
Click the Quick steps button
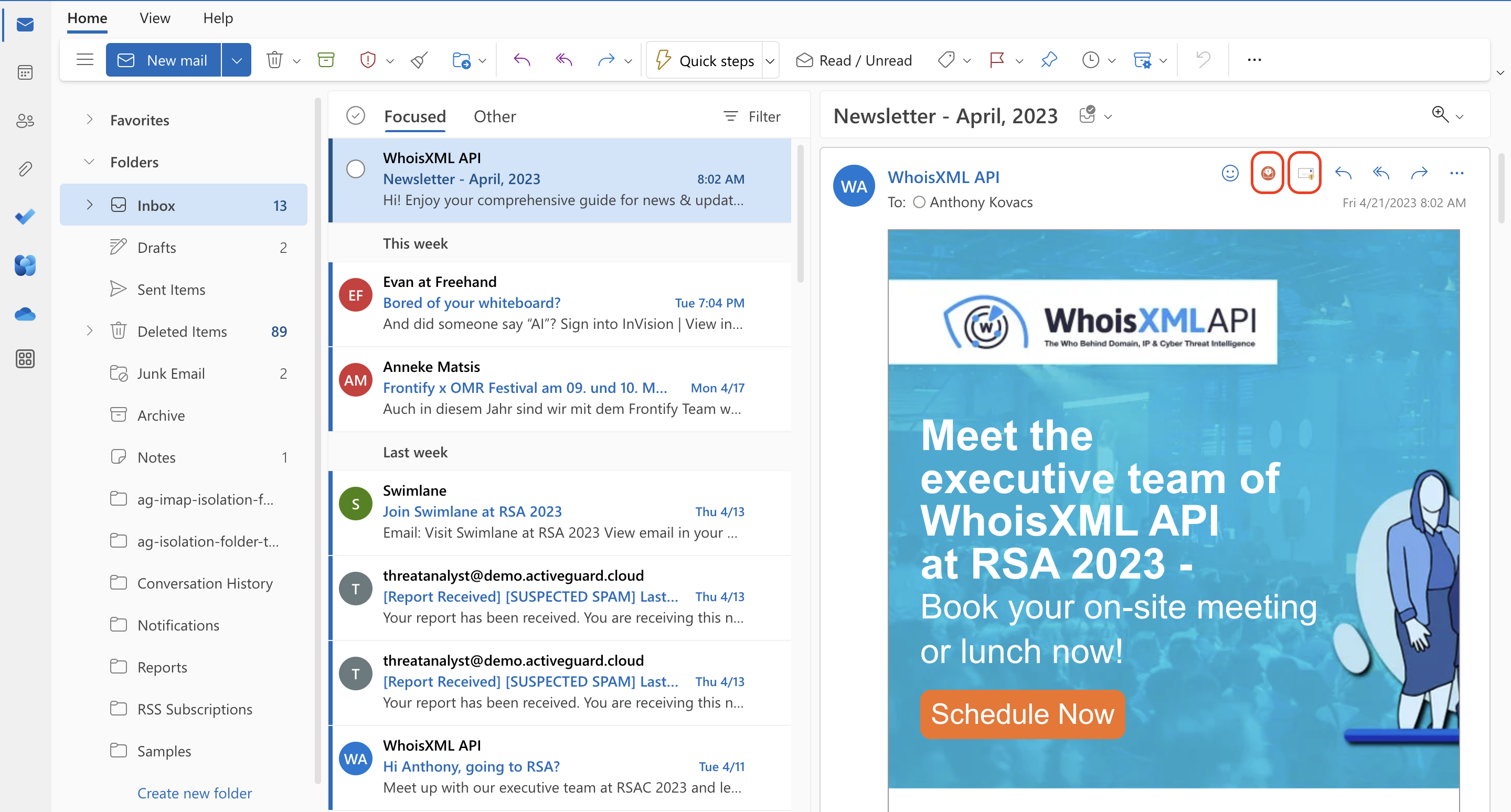(705, 60)
